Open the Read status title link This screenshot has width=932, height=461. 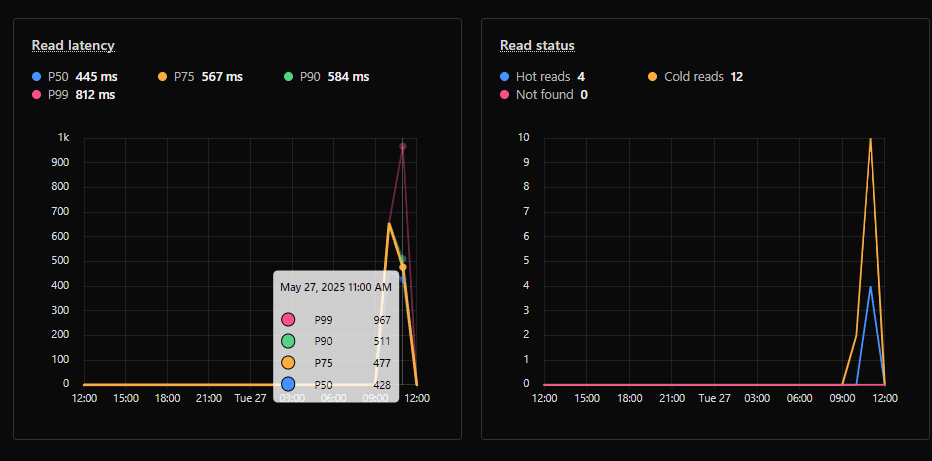tap(537, 46)
